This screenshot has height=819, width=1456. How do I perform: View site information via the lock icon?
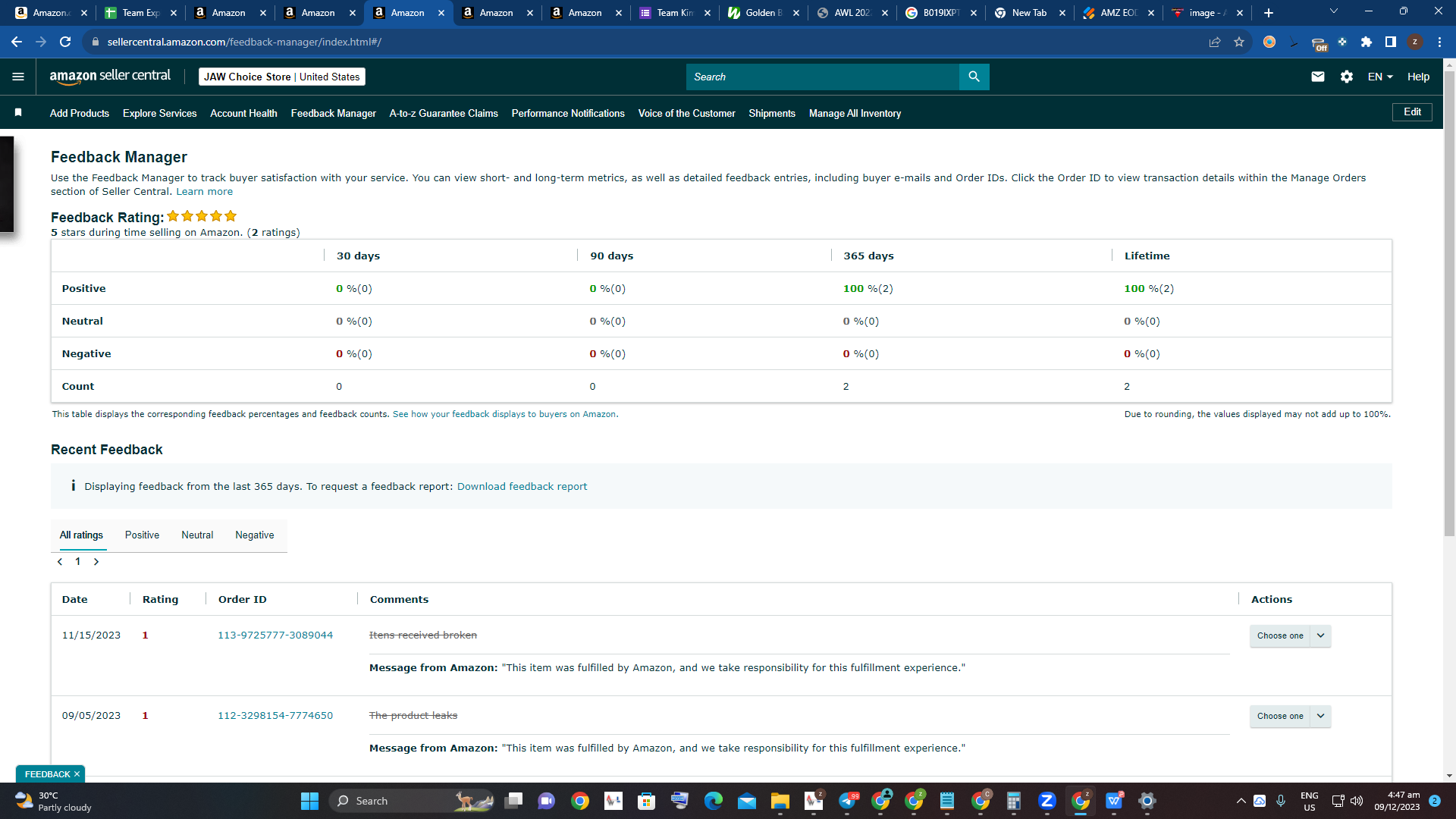[96, 42]
